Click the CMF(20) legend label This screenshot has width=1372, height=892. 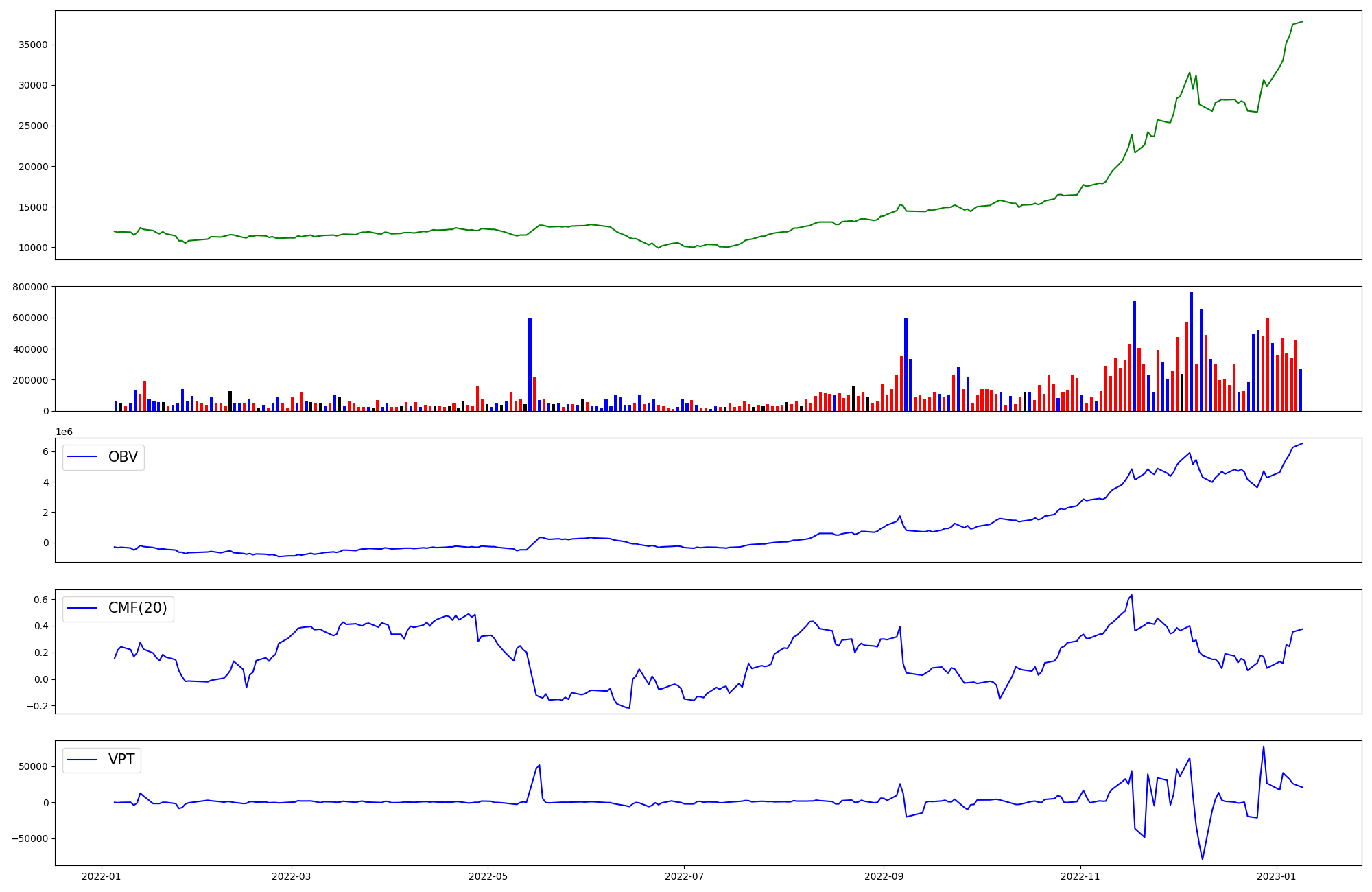coord(137,609)
